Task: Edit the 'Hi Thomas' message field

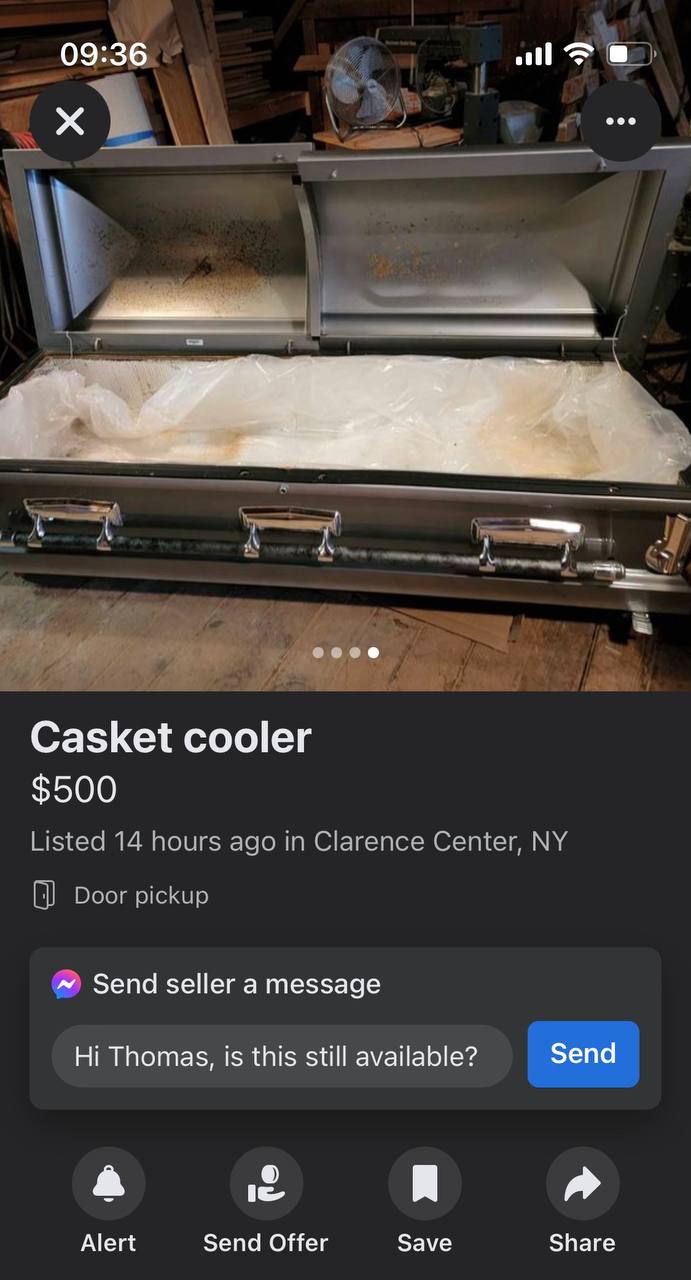Action: 282,1056
